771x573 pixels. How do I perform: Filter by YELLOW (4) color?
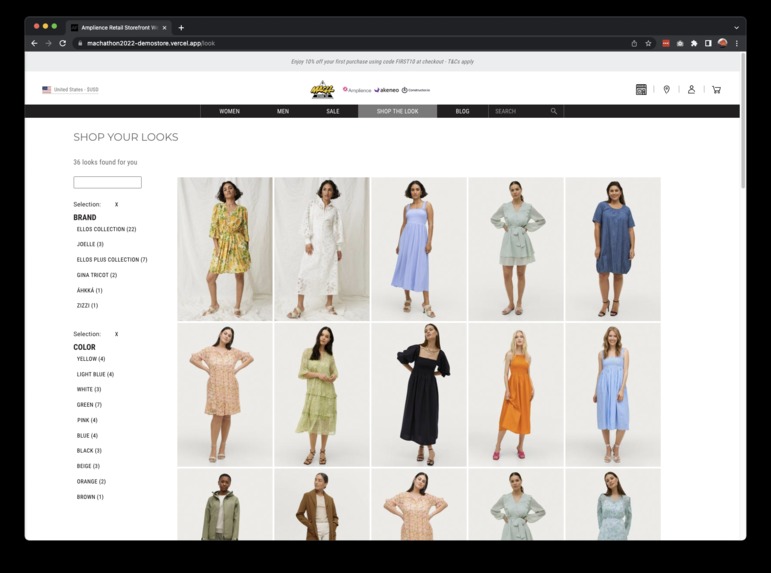pyautogui.click(x=91, y=359)
